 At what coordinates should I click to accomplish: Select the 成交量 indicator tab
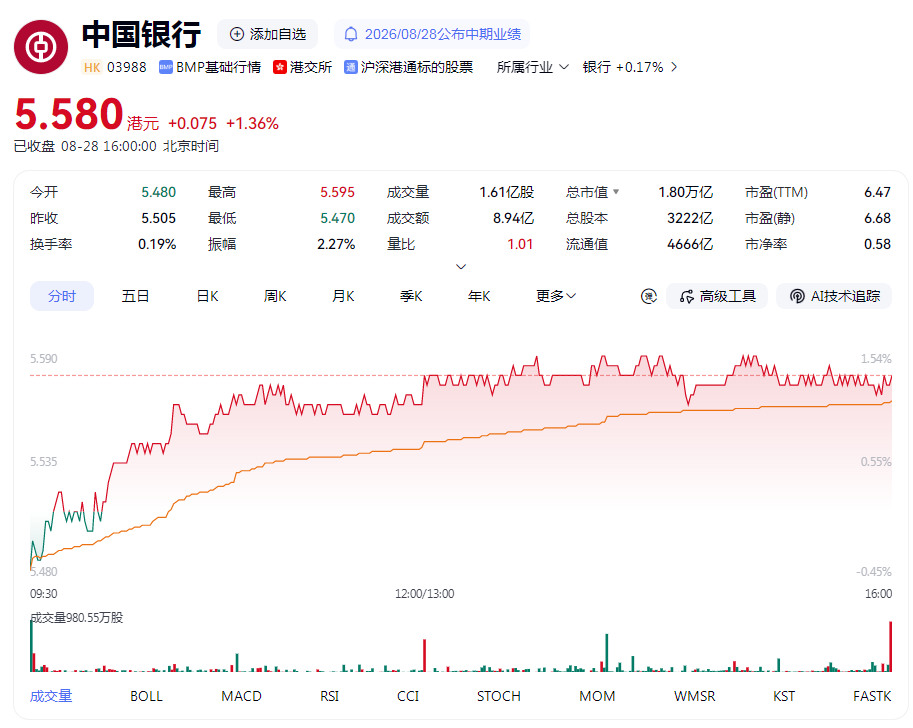pyautogui.click(x=51, y=696)
